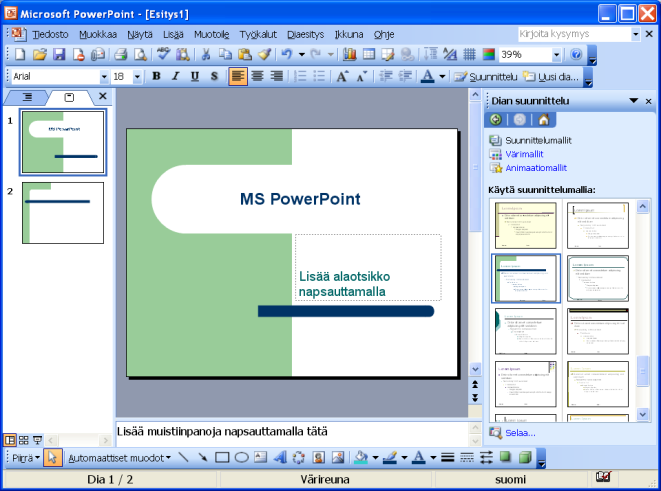The width and height of the screenshot is (661, 491).
Task: Expand fill color dropdown arrow in Drawing toolbar
Action: click(x=376, y=457)
